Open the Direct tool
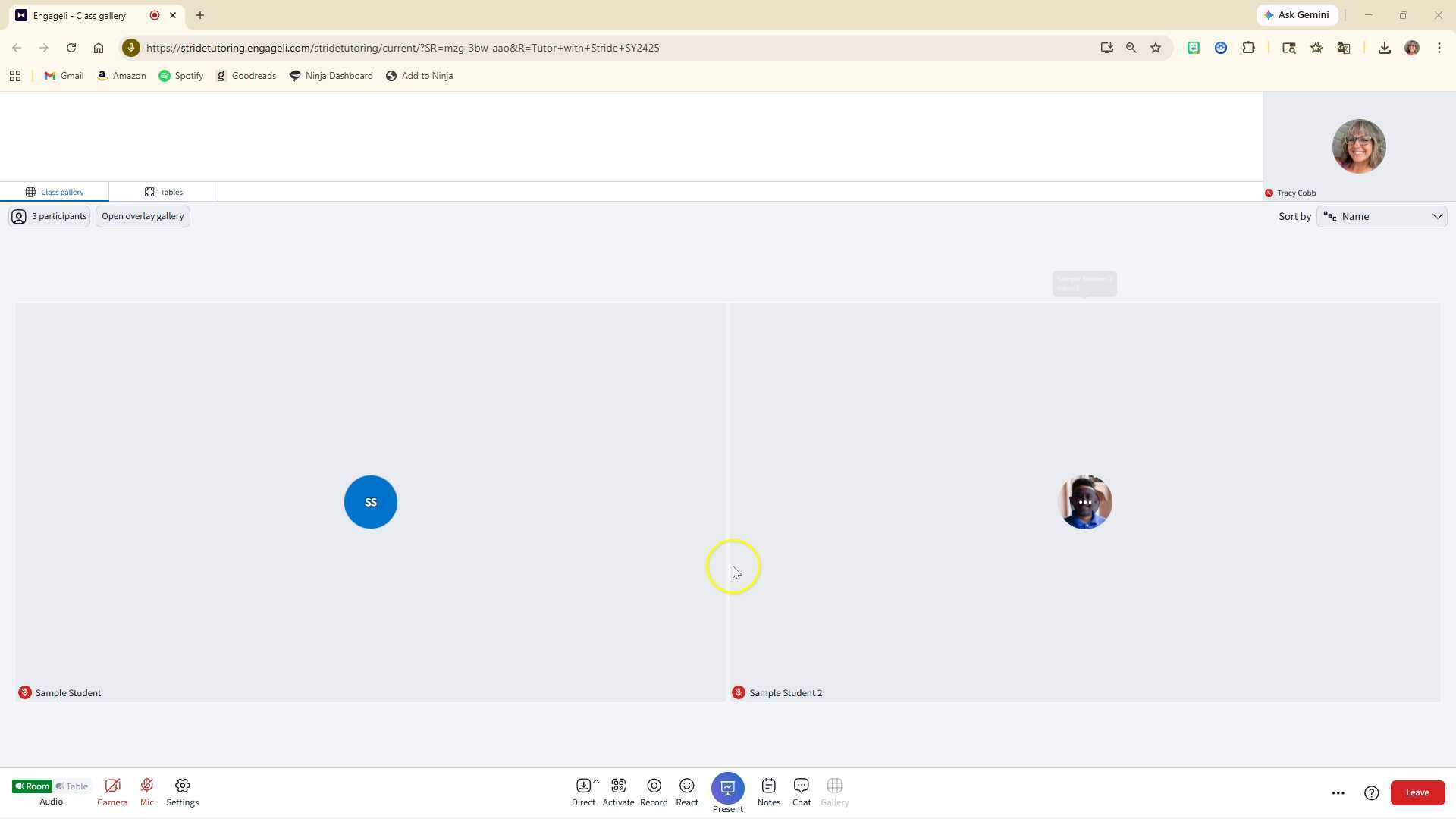Image resolution: width=1456 pixels, height=819 pixels. [583, 792]
